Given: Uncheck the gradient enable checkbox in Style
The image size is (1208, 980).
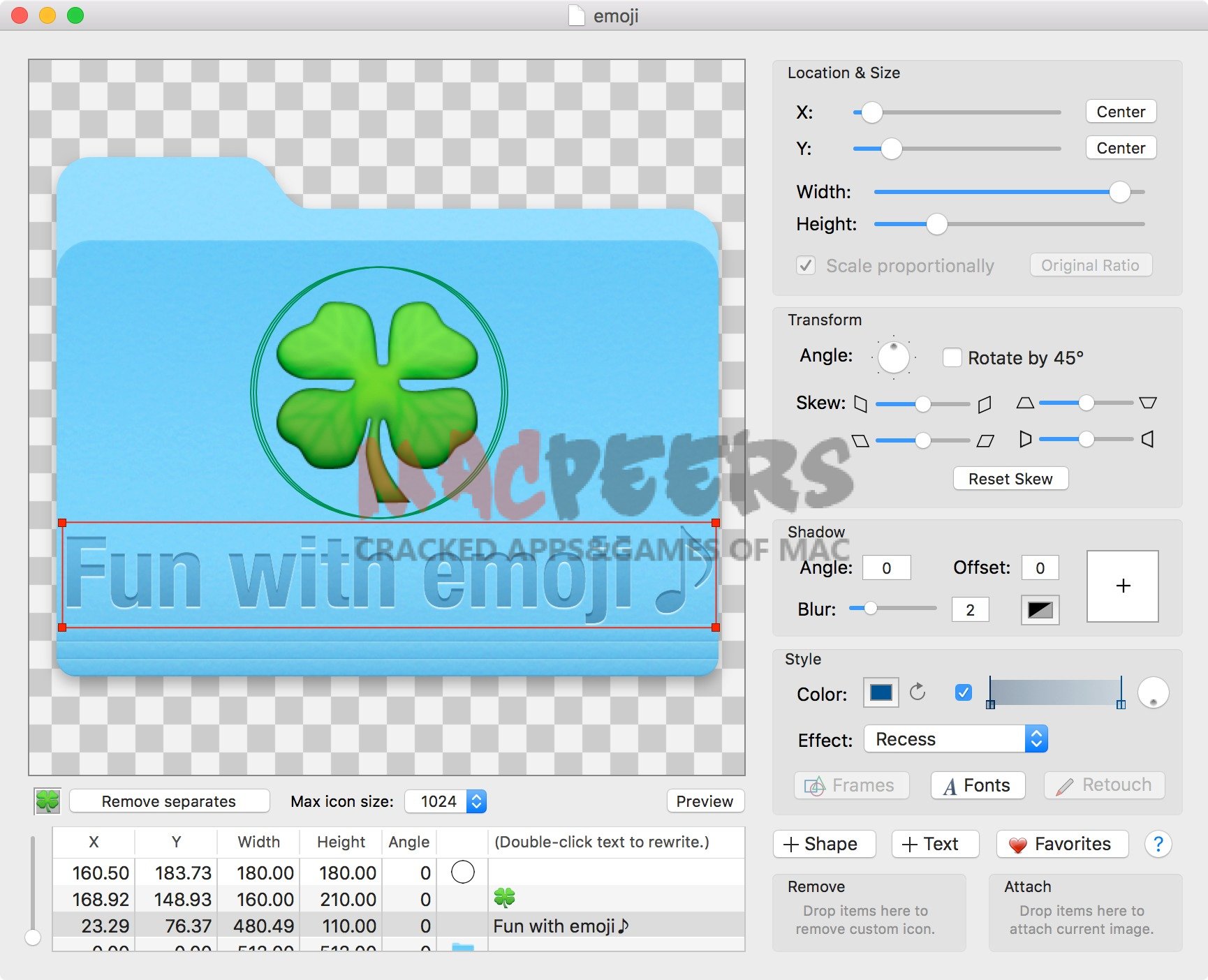Looking at the screenshot, I should pyautogui.click(x=964, y=692).
